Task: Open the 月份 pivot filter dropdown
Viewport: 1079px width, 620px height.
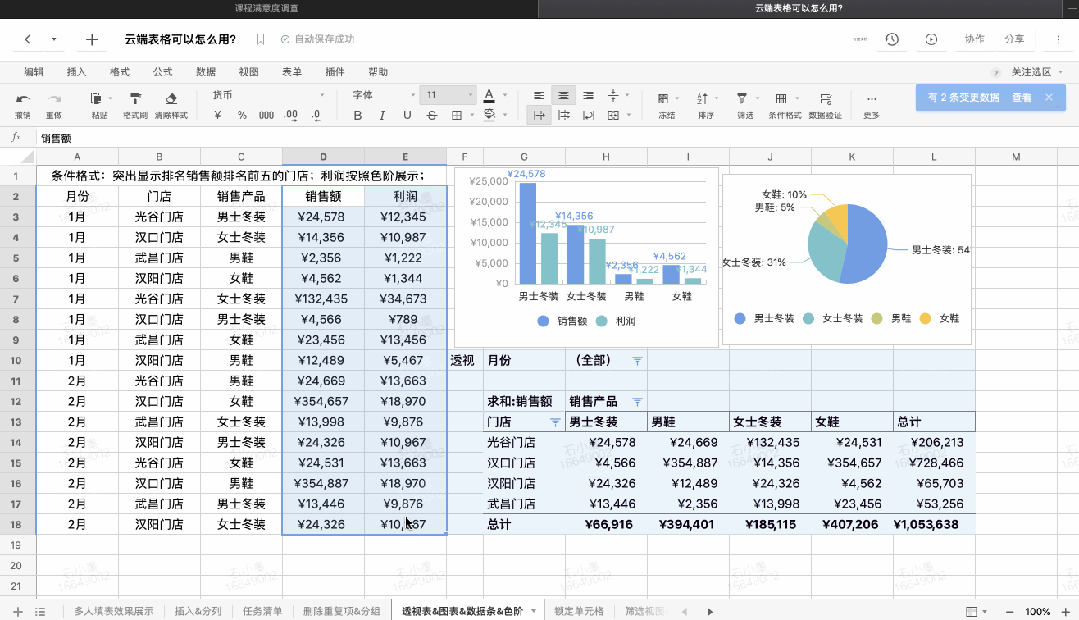Action: (637, 360)
